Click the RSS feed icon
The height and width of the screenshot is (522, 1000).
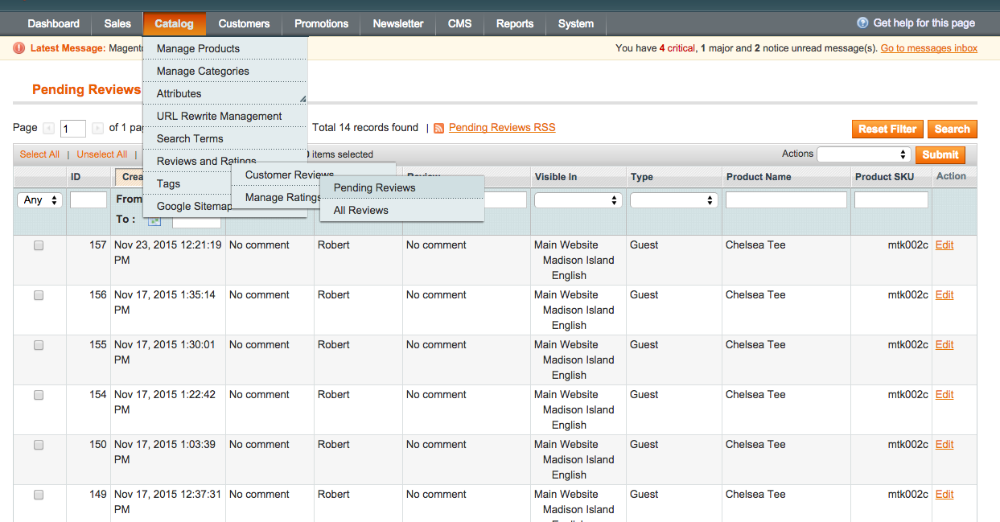[x=438, y=129]
